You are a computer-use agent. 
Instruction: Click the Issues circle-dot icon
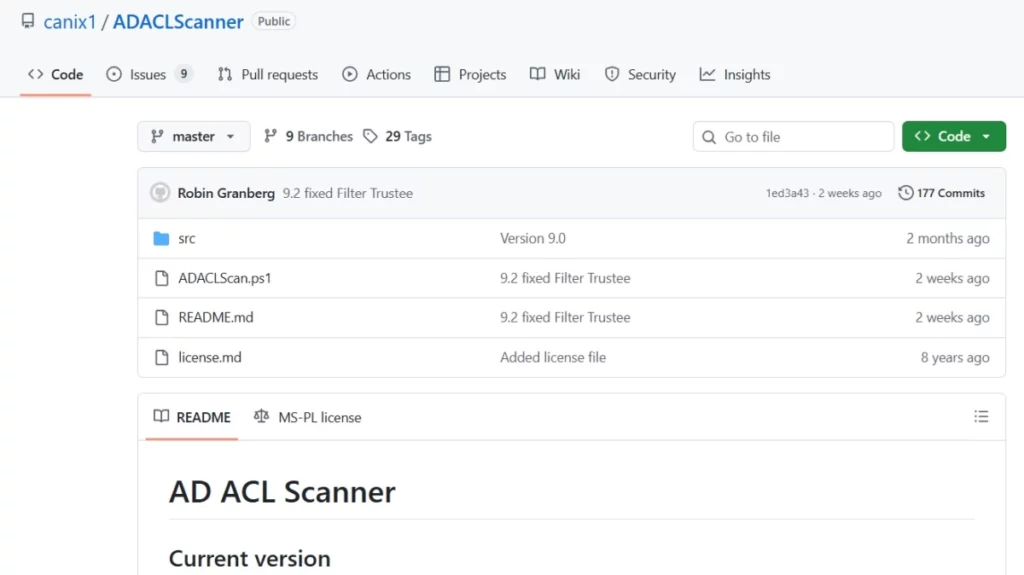[114, 74]
